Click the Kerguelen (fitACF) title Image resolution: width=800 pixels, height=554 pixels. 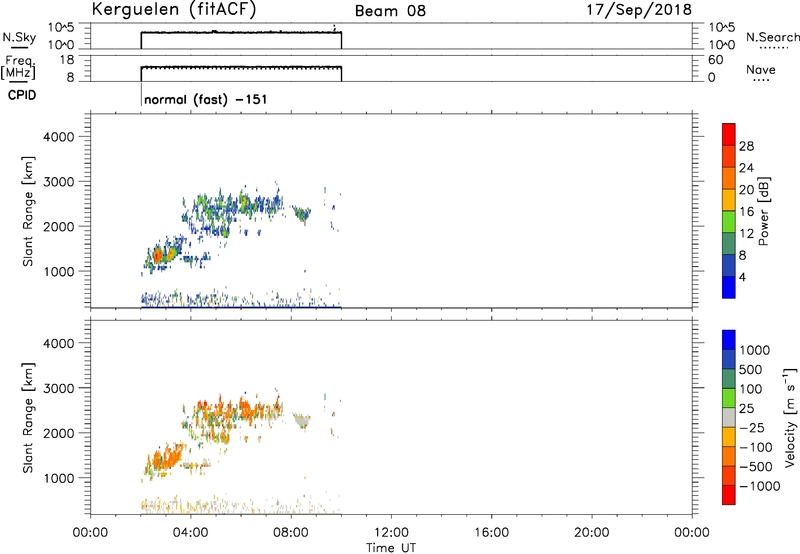tap(174, 10)
